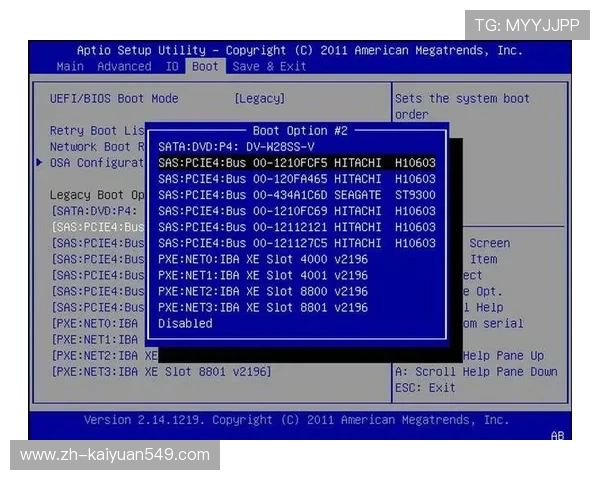Go to the Save & Exit tab
The height and width of the screenshot is (480, 600).
pos(269,67)
